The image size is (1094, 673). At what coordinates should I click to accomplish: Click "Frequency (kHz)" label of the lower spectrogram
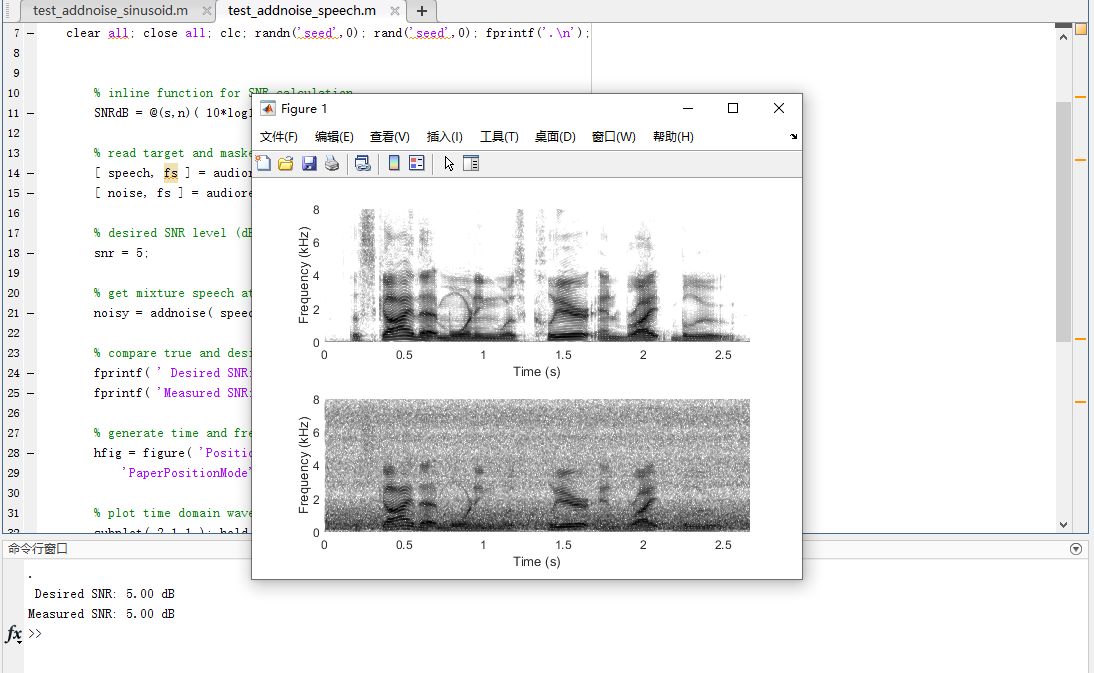[304, 465]
